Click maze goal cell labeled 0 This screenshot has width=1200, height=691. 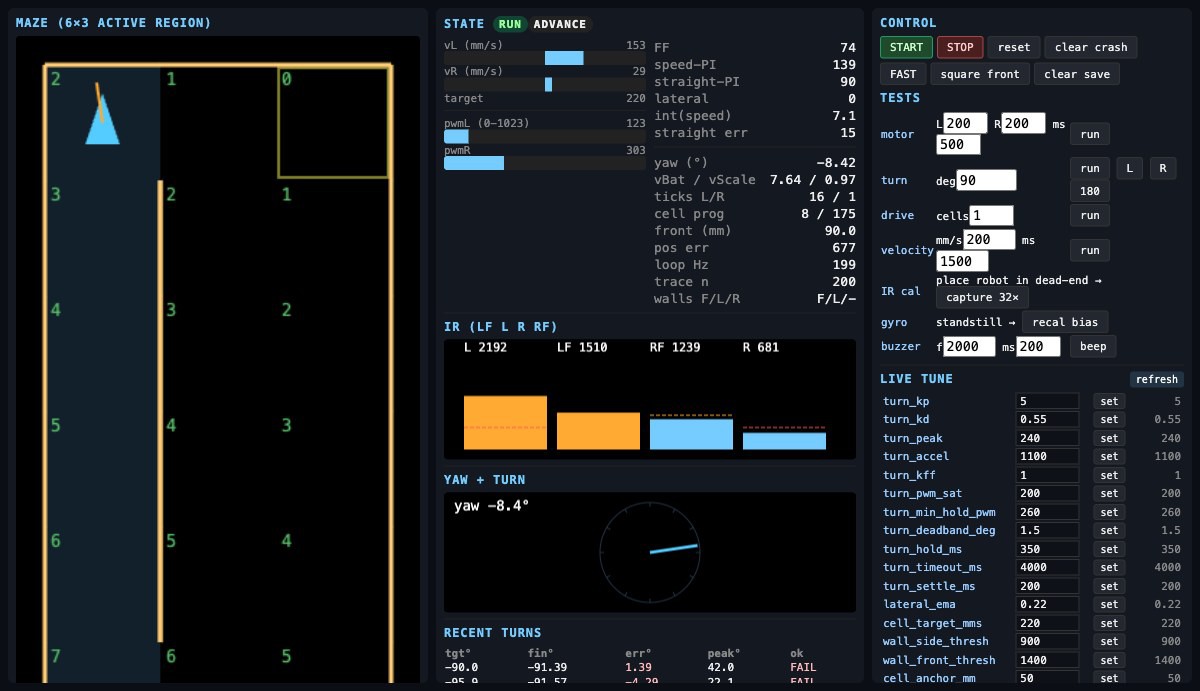point(334,122)
